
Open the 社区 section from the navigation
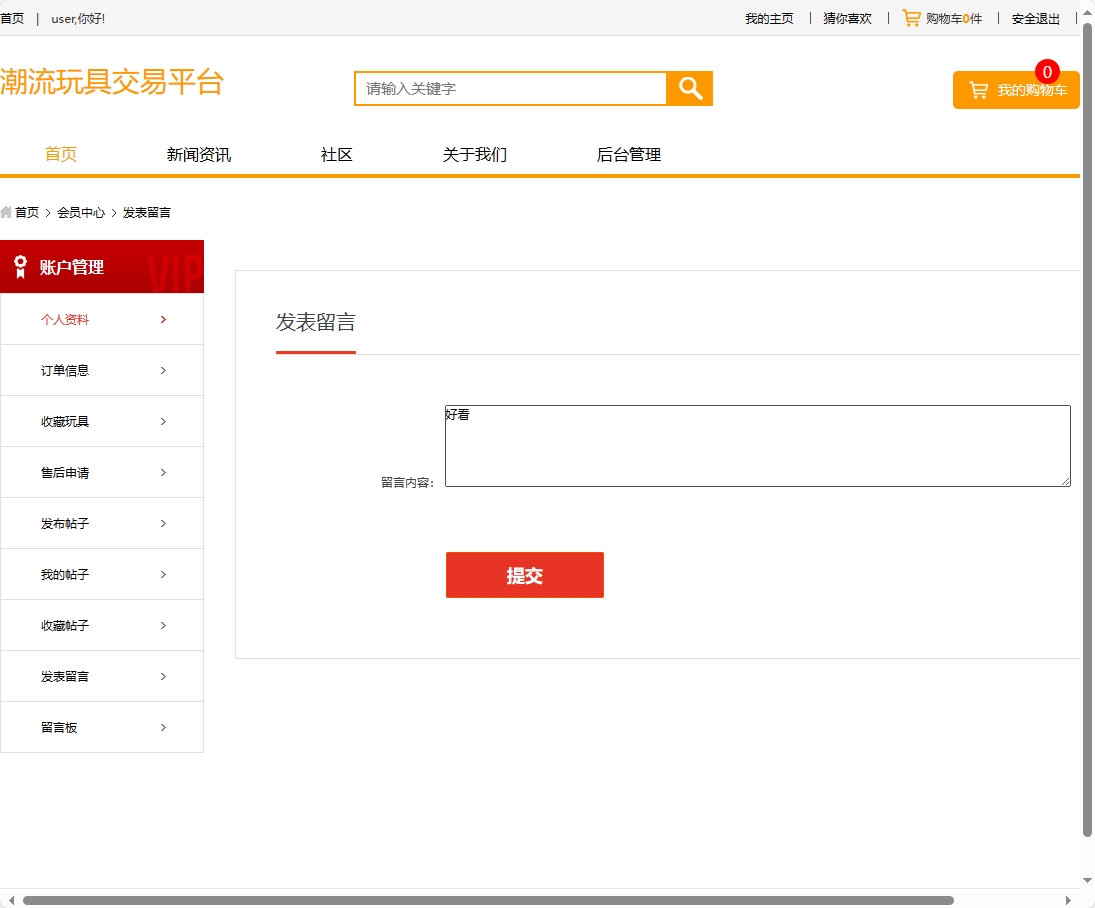tap(336, 155)
